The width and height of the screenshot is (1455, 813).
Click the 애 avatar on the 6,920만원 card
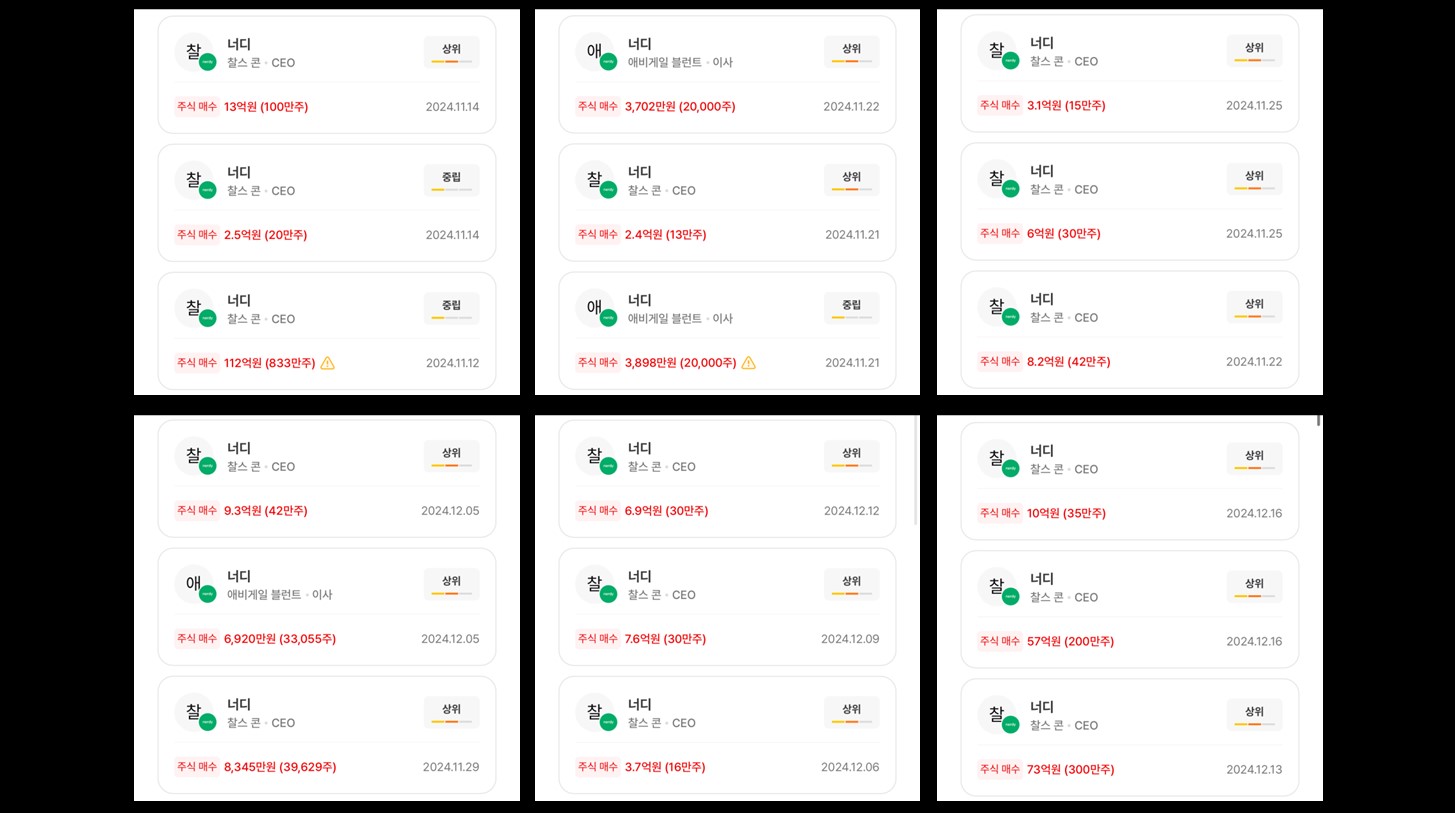pyautogui.click(x=194, y=584)
